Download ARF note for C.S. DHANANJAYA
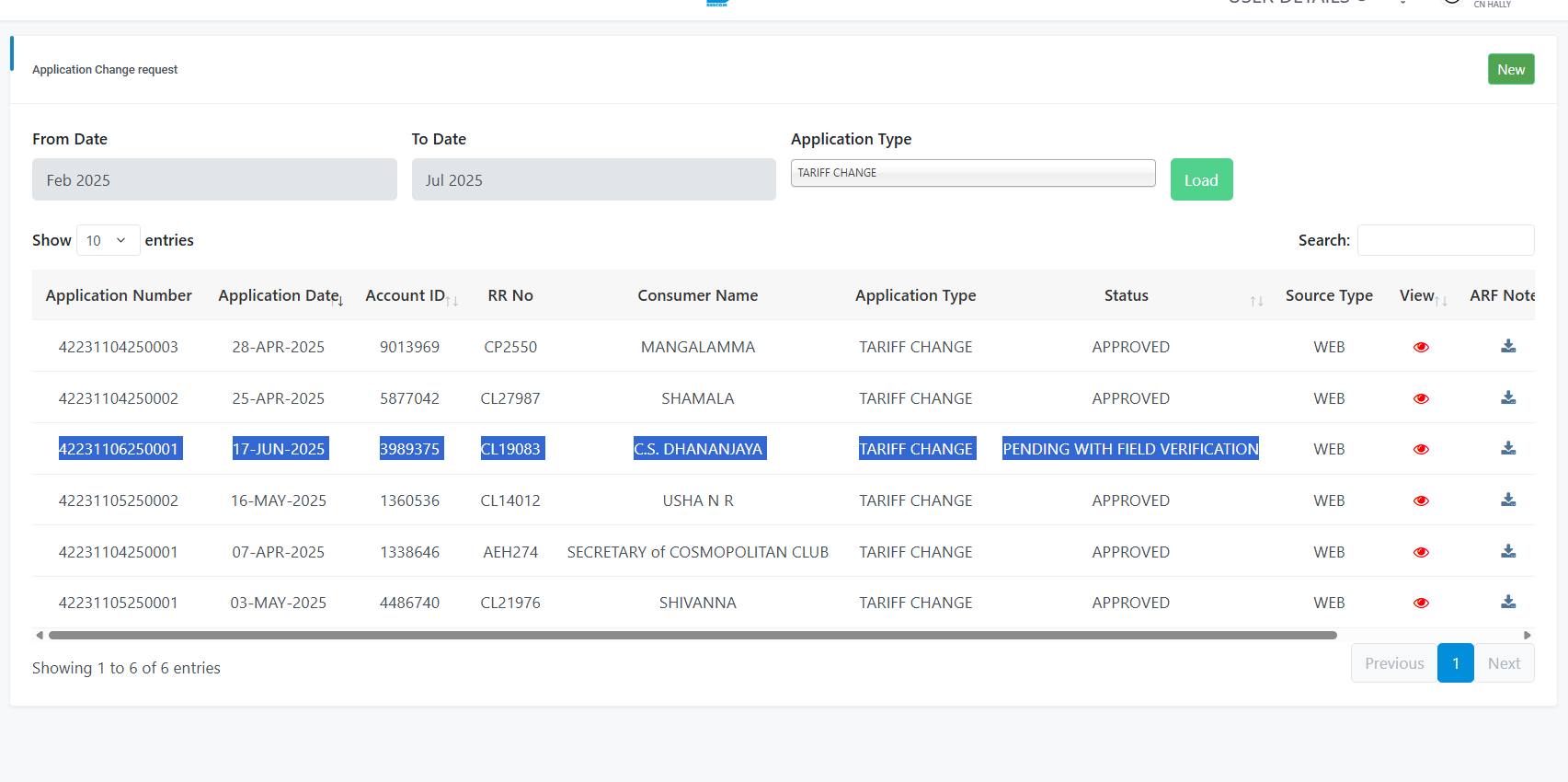Viewport: 1568px width, 782px height. coord(1508,448)
